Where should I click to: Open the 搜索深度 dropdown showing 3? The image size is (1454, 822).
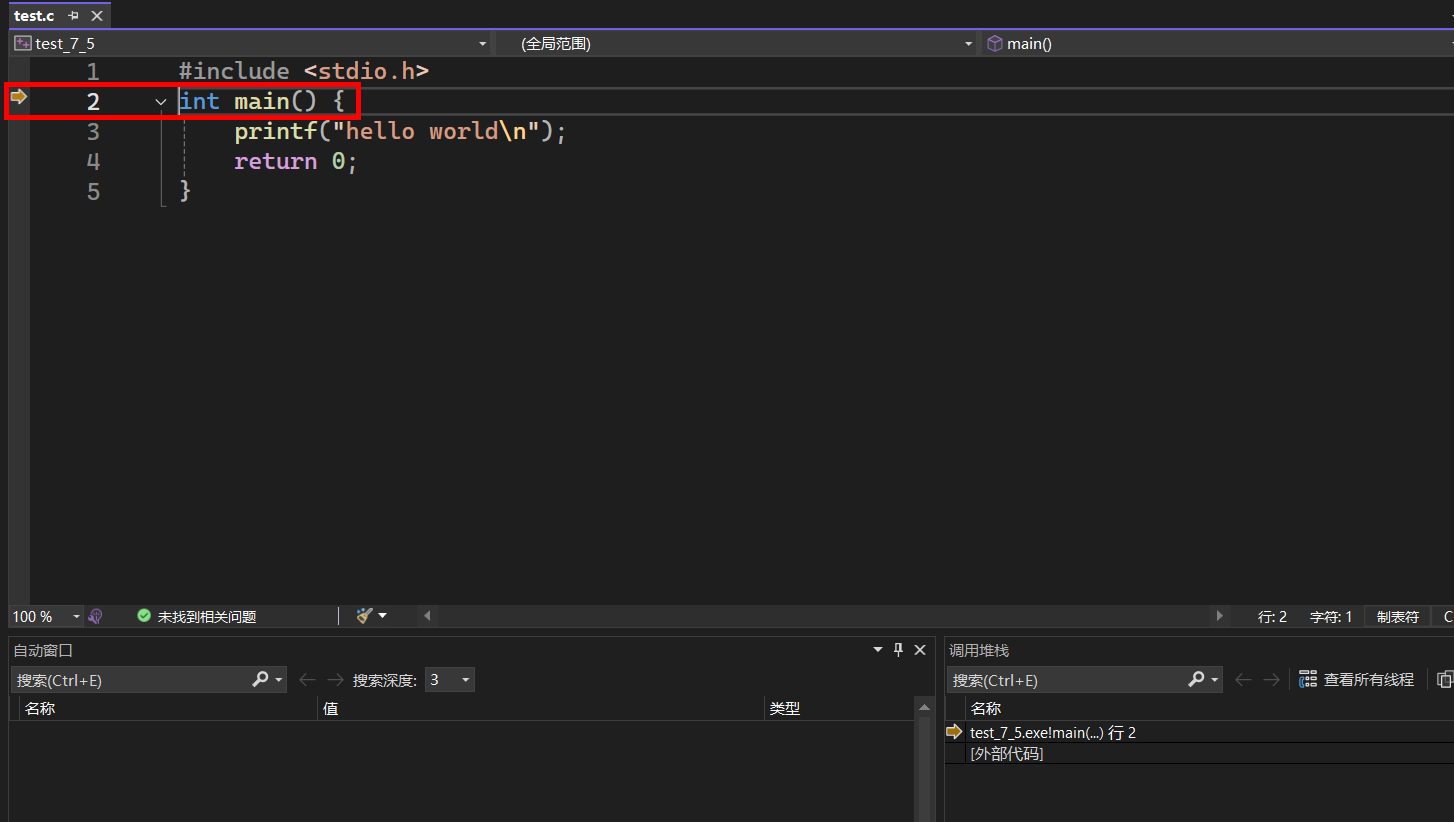click(449, 680)
